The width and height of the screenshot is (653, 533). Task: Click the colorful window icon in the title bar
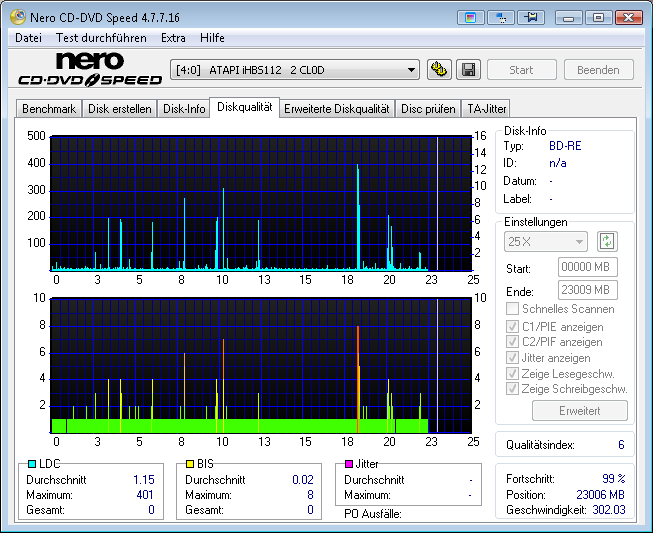point(471,18)
